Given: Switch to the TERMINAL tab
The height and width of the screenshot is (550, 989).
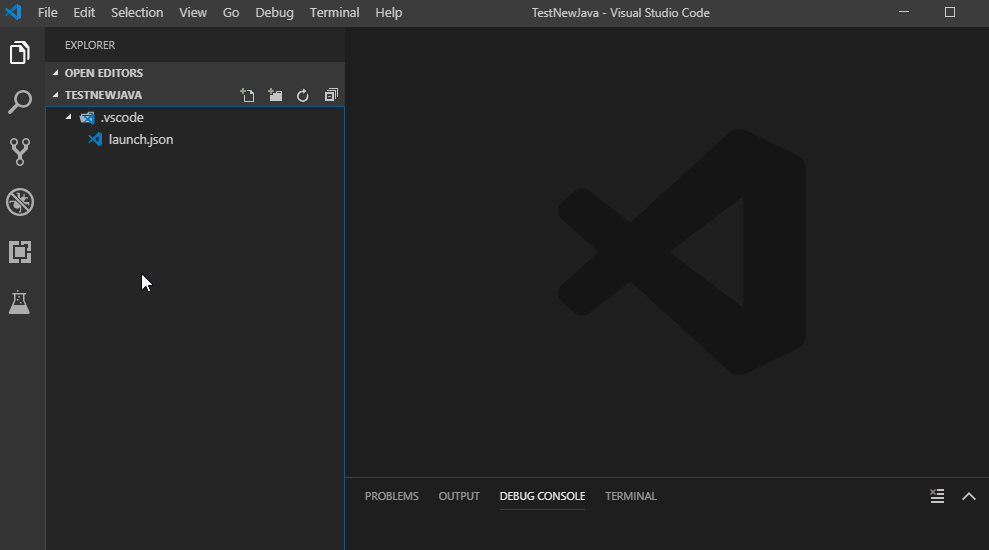Looking at the screenshot, I should (x=631, y=496).
